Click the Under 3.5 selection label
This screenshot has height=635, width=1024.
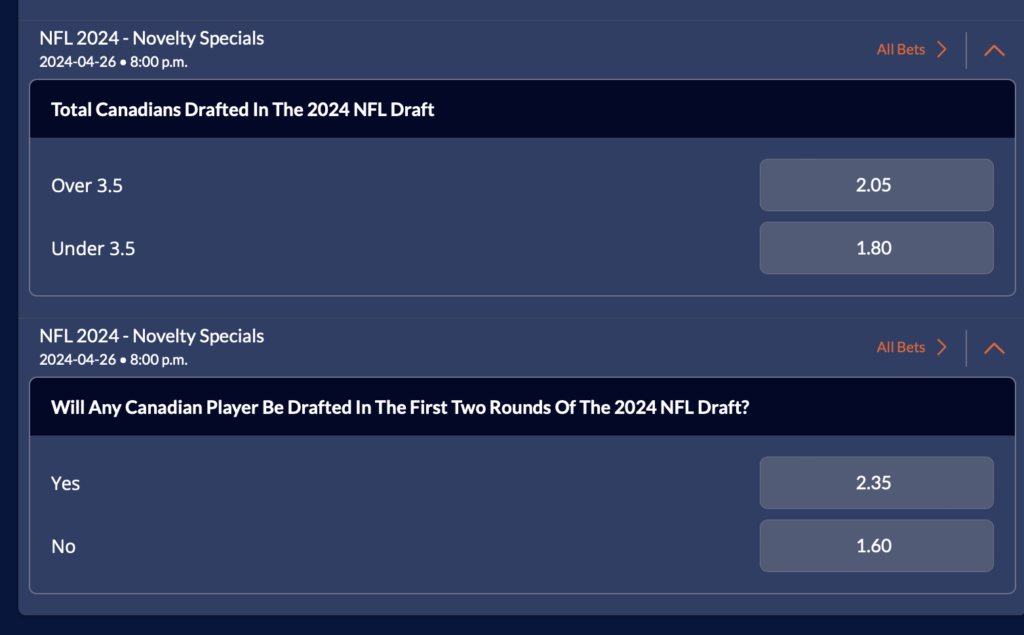(x=93, y=248)
